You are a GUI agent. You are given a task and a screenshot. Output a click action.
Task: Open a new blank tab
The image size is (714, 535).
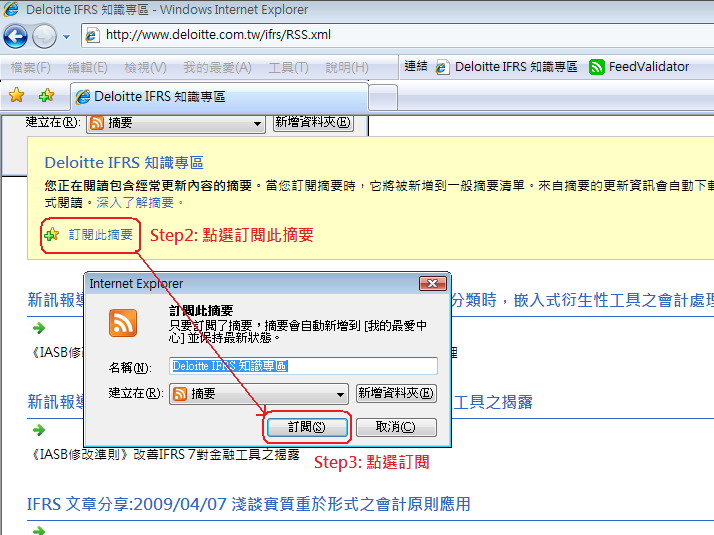point(383,97)
